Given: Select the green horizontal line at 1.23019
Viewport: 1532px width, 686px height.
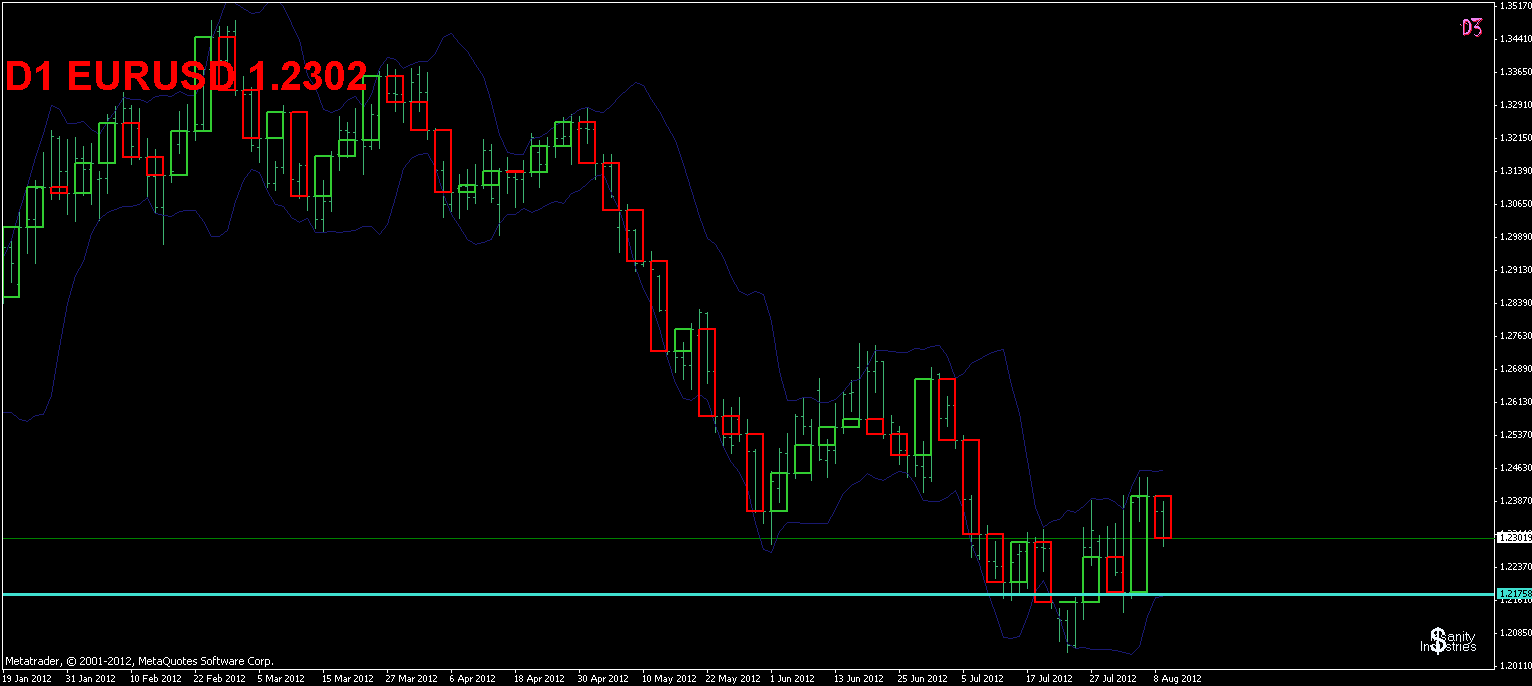Looking at the screenshot, I should click(748, 538).
